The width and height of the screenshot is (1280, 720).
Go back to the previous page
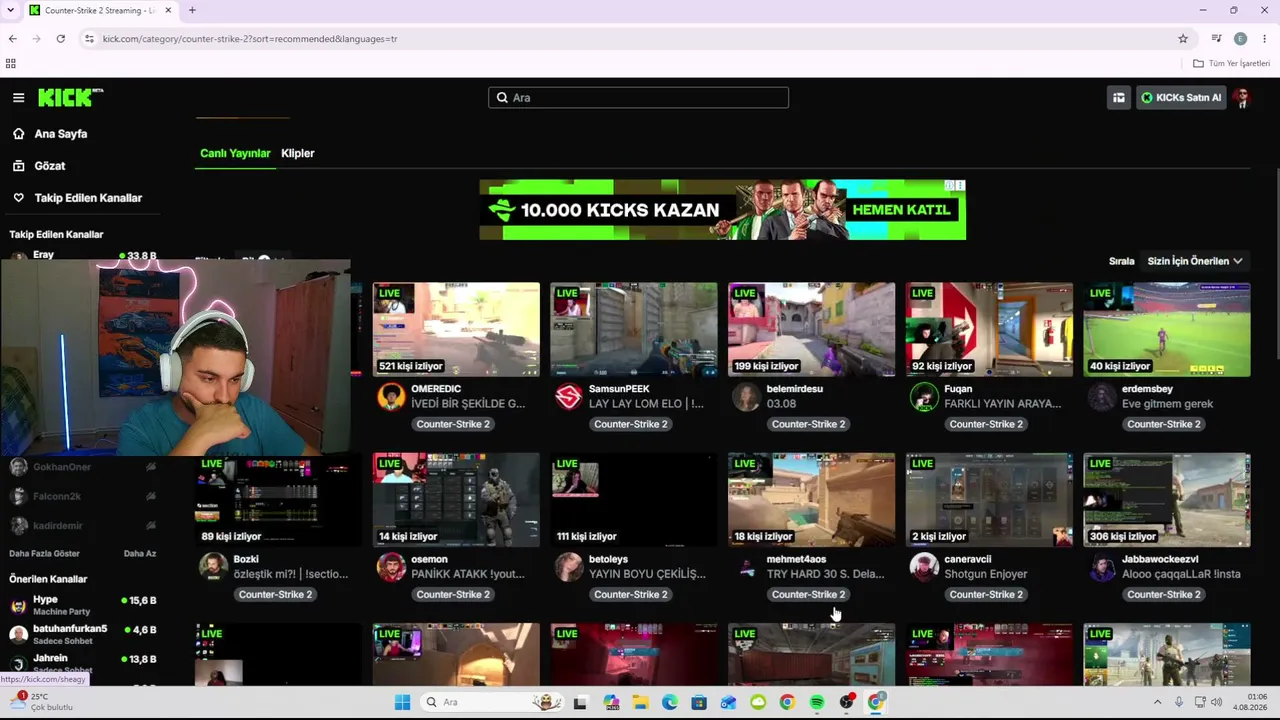pos(12,39)
